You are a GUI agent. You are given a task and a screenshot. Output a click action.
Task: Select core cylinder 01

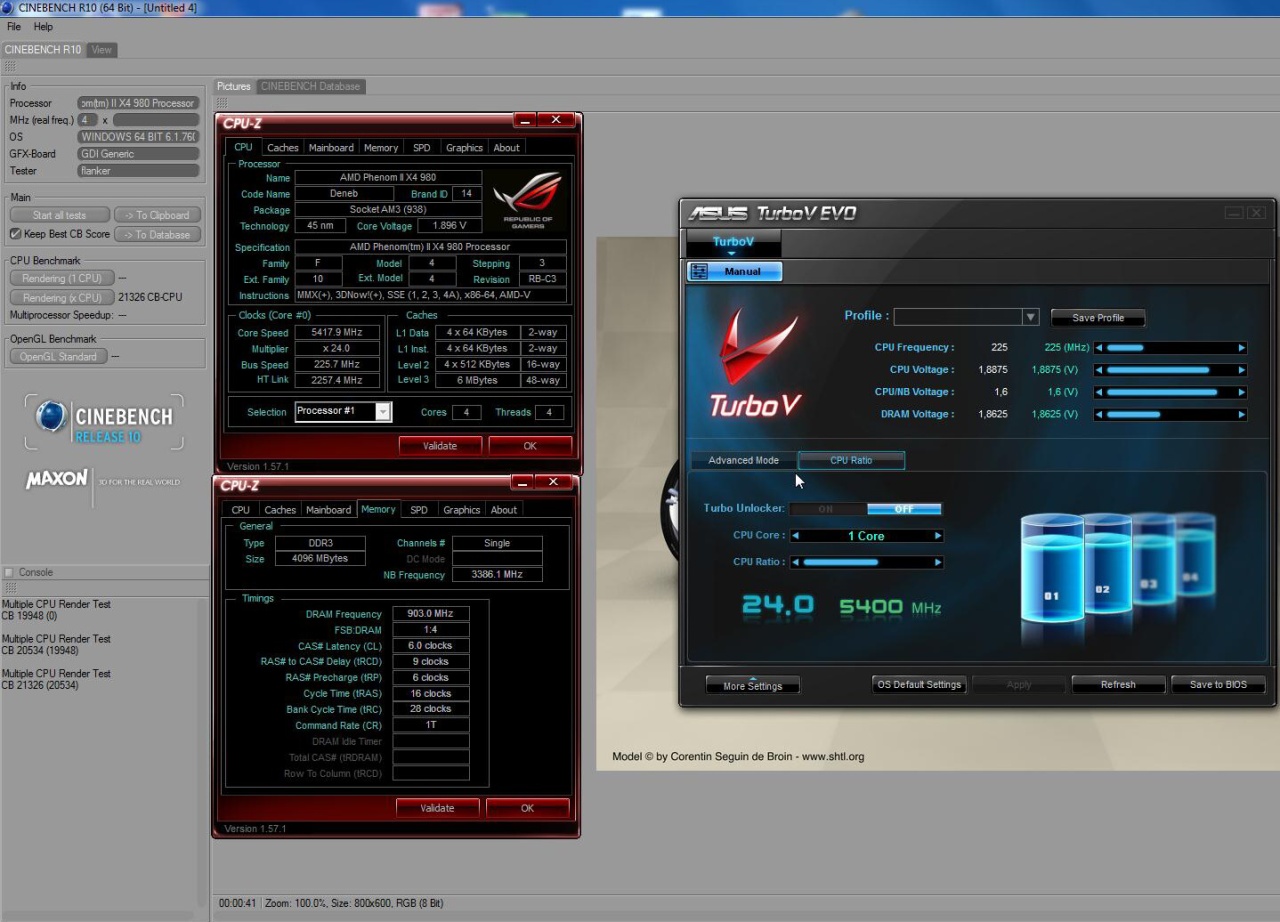1051,568
